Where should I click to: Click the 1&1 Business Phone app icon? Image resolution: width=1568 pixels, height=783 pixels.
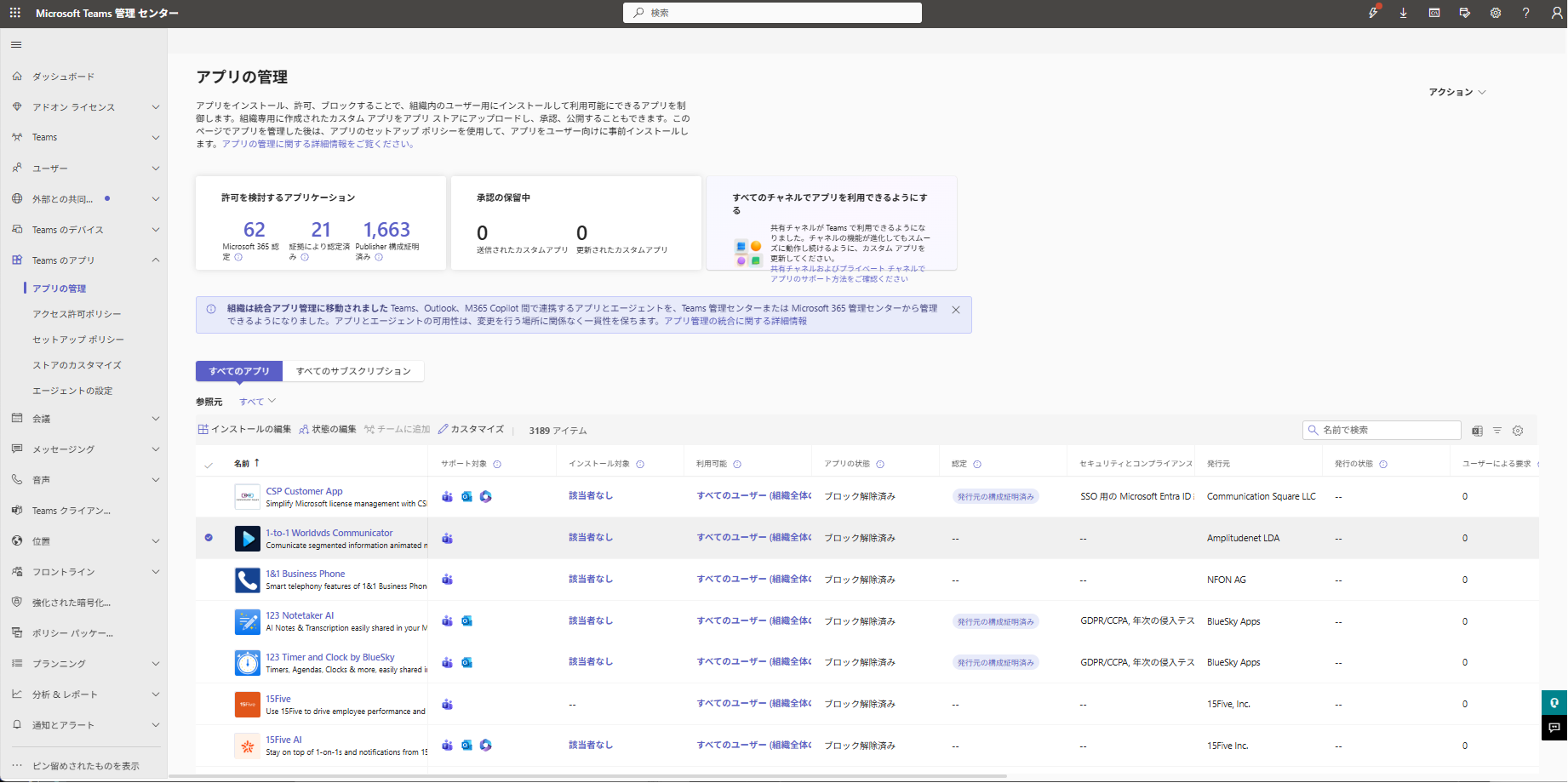click(247, 580)
